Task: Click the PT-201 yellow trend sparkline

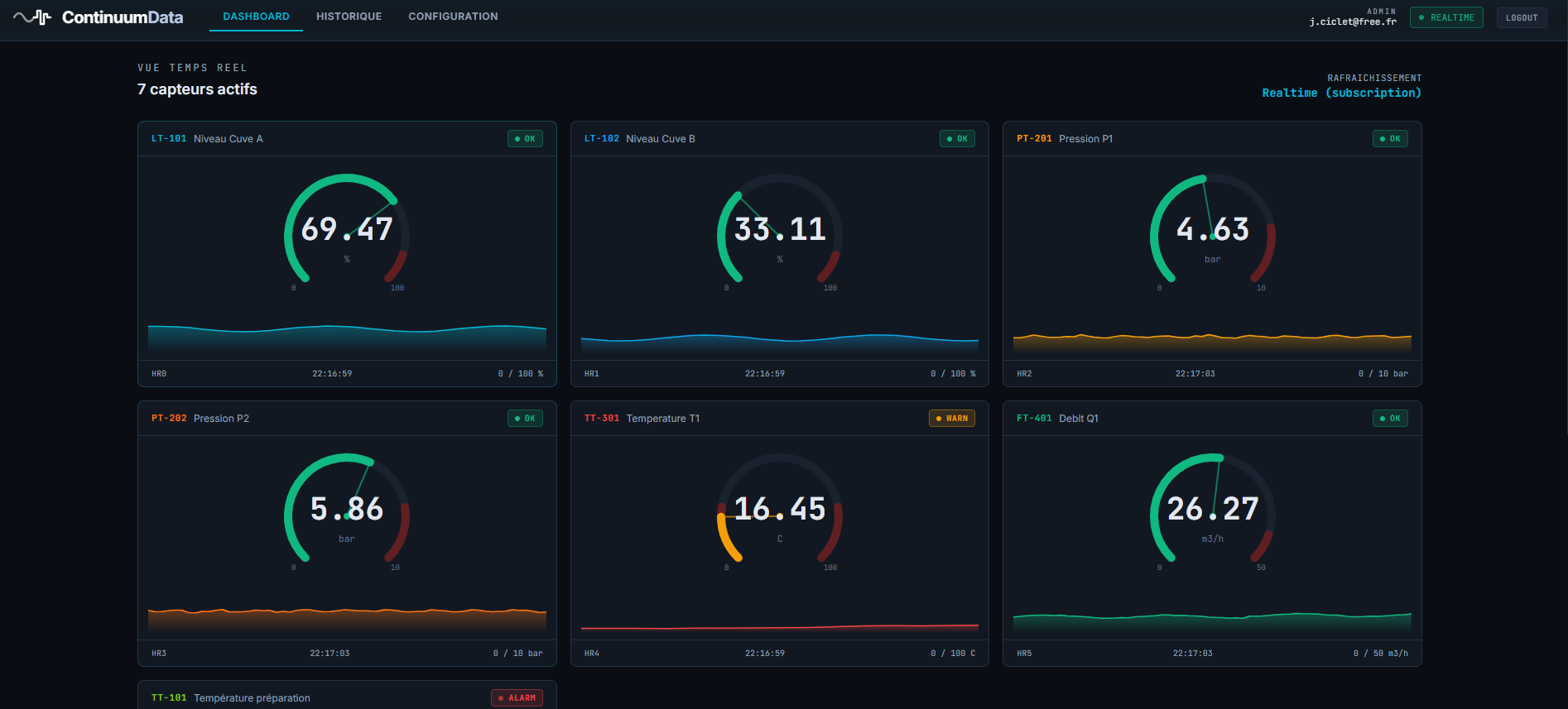Action: point(1213,343)
